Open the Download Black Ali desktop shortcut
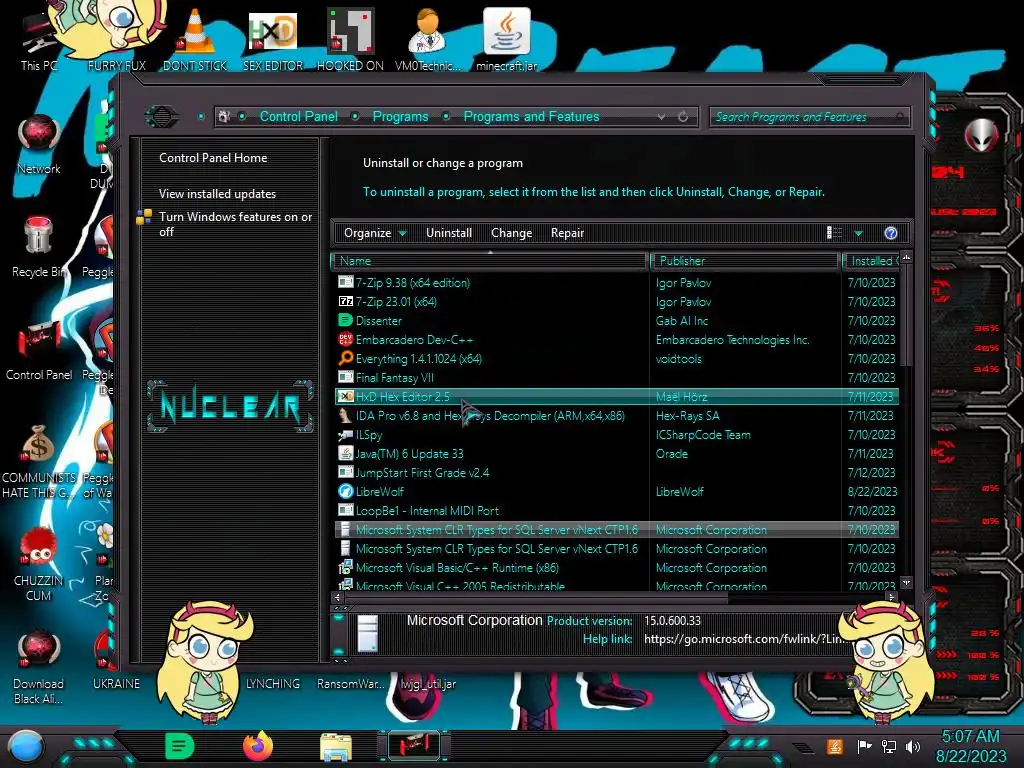Screen dimensions: 1024x768 [38, 667]
